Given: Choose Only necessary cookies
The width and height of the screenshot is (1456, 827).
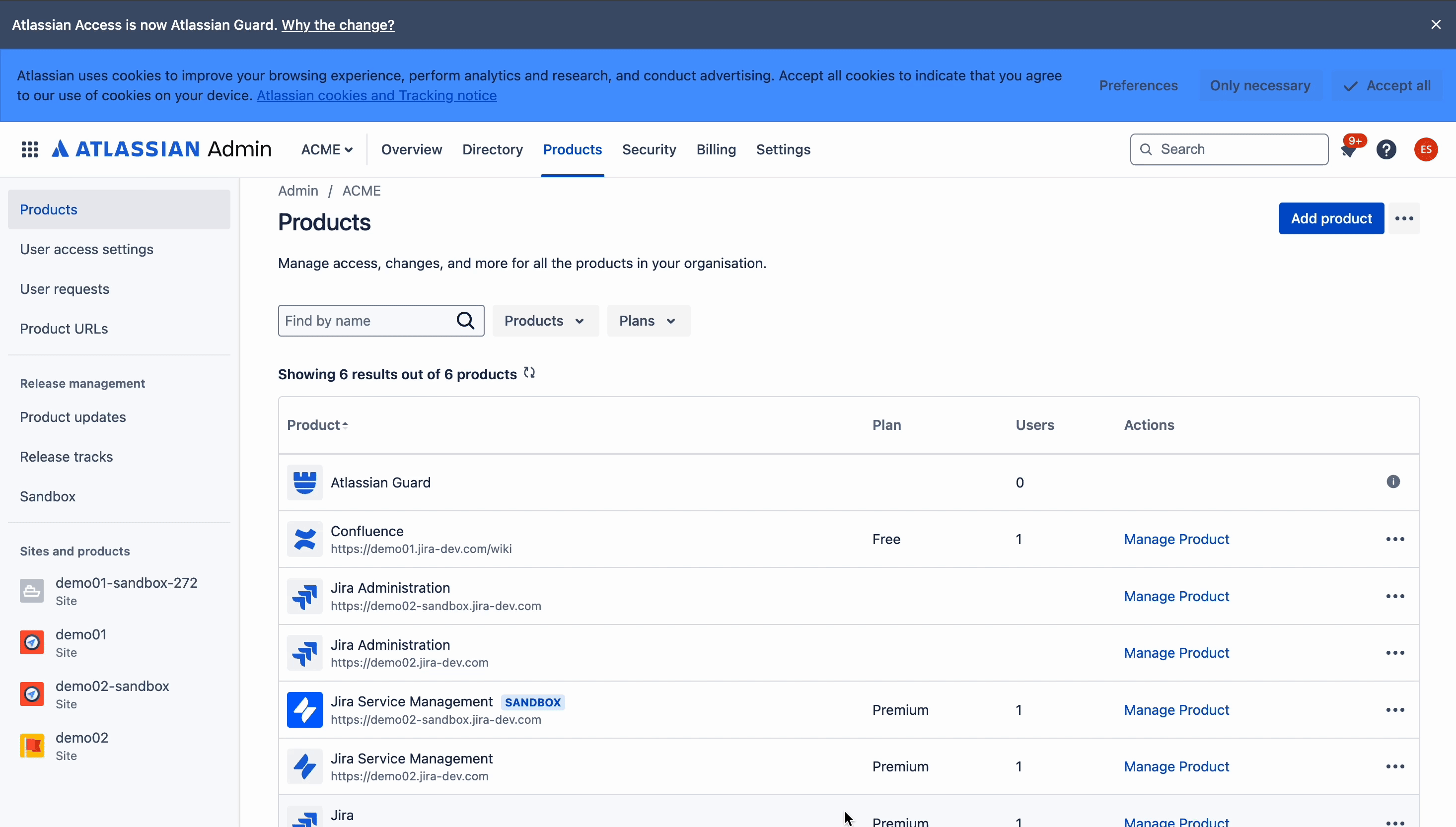Looking at the screenshot, I should tap(1259, 85).
